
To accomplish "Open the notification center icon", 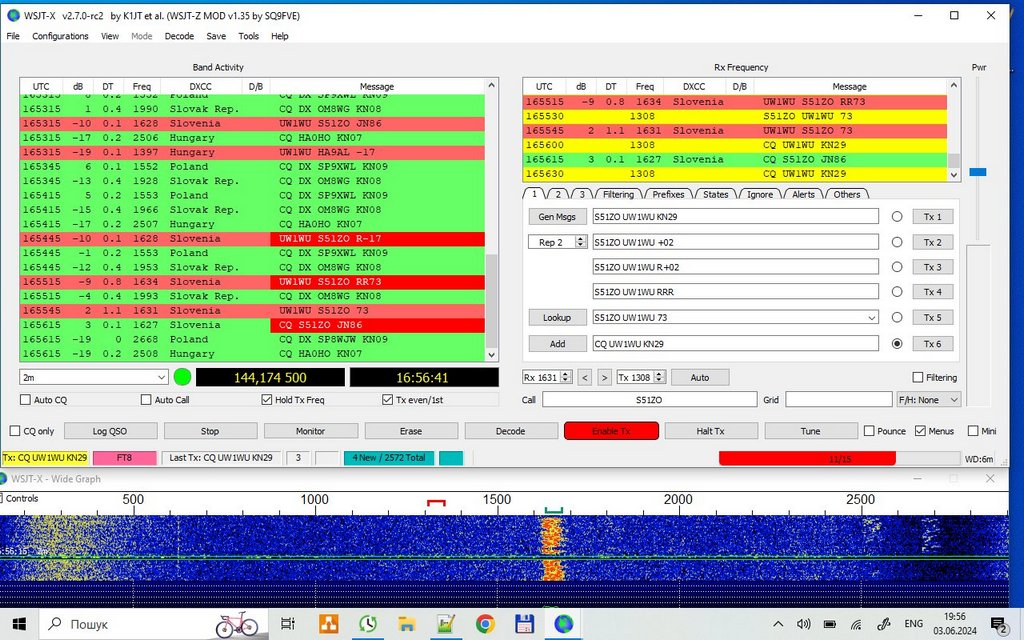I will 999,626.
